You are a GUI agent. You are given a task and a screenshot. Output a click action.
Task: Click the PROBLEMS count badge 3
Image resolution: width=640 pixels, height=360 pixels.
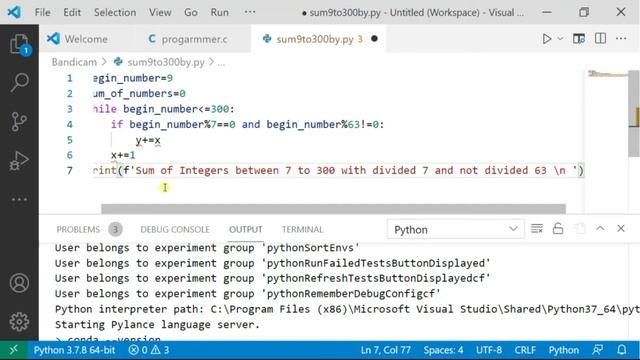[x=116, y=229]
